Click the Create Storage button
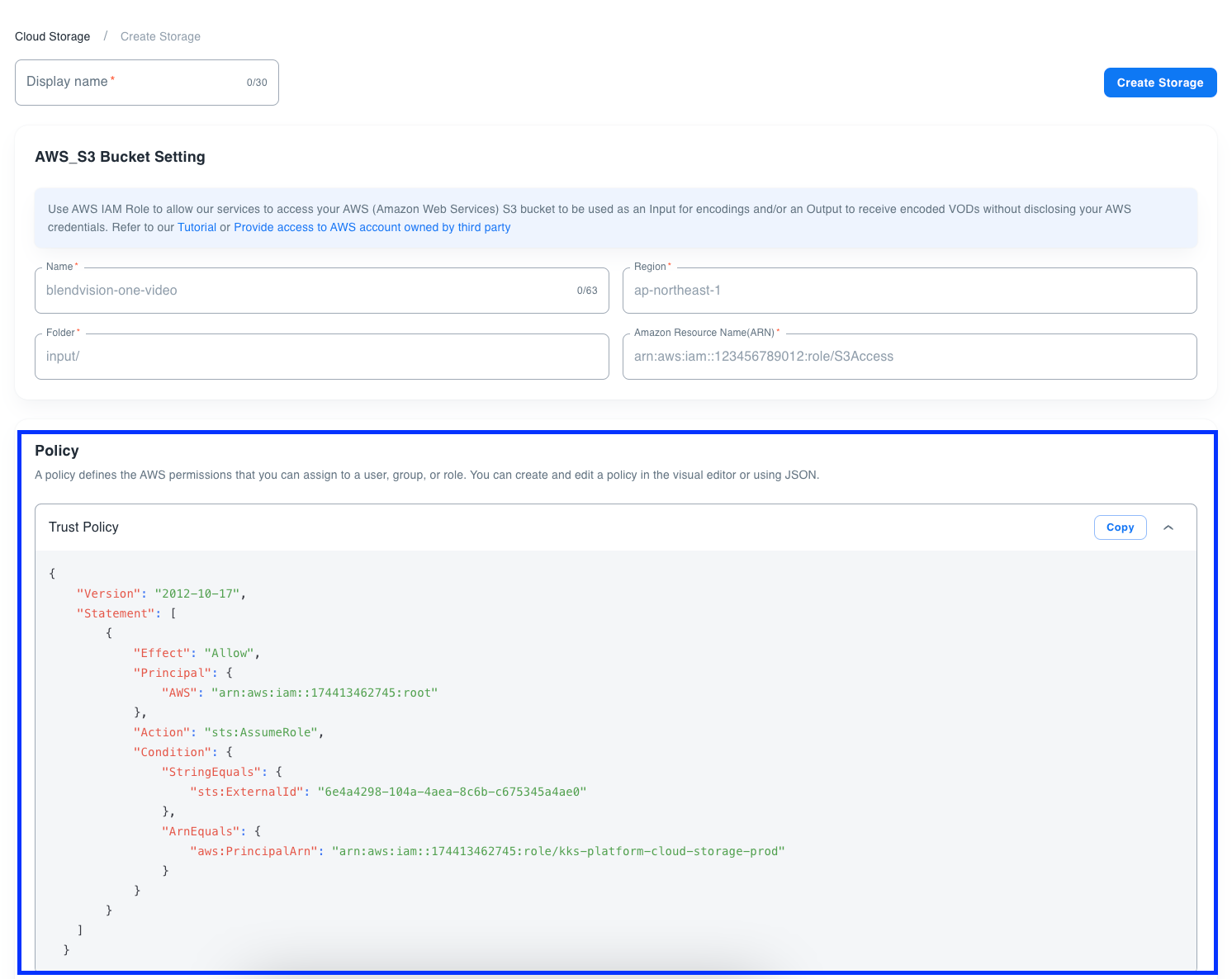Screen dimensions: 1232x979 pyautogui.click(x=1159, y=83)
